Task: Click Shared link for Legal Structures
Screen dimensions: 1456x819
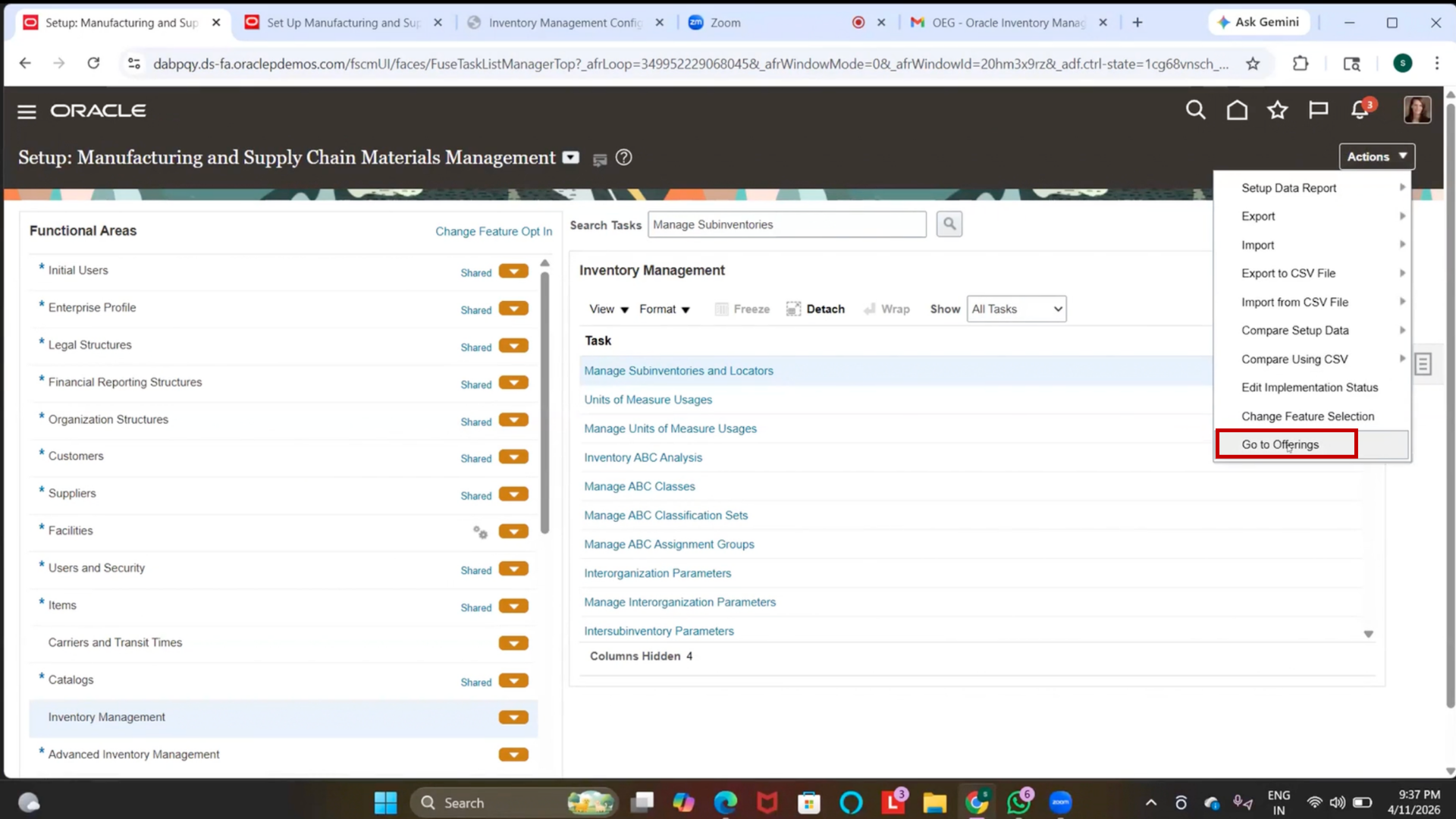Action: (476, 347)
